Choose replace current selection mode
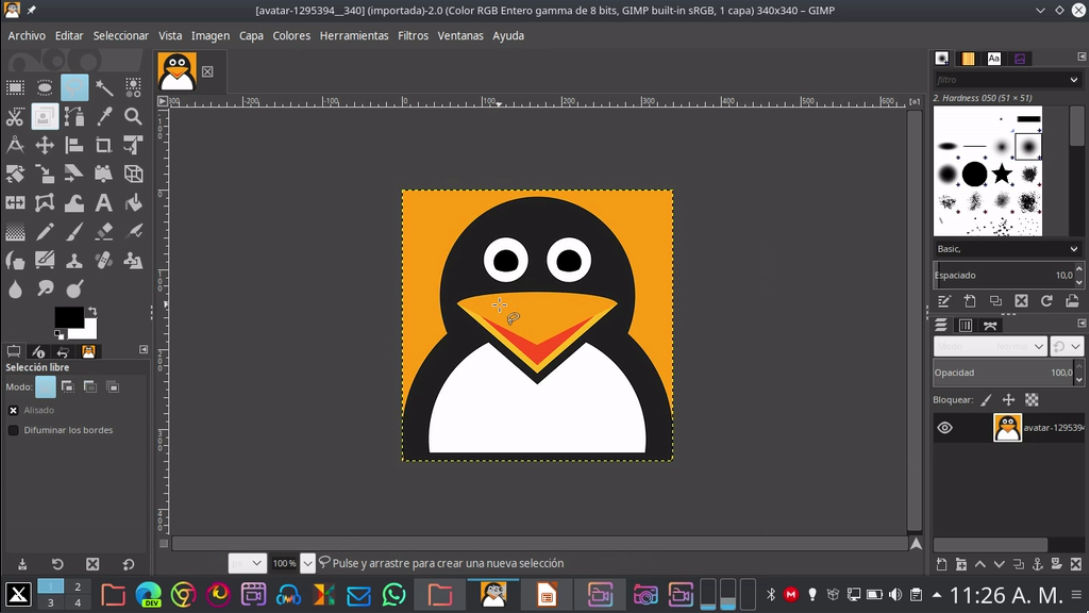 (45, 387)
